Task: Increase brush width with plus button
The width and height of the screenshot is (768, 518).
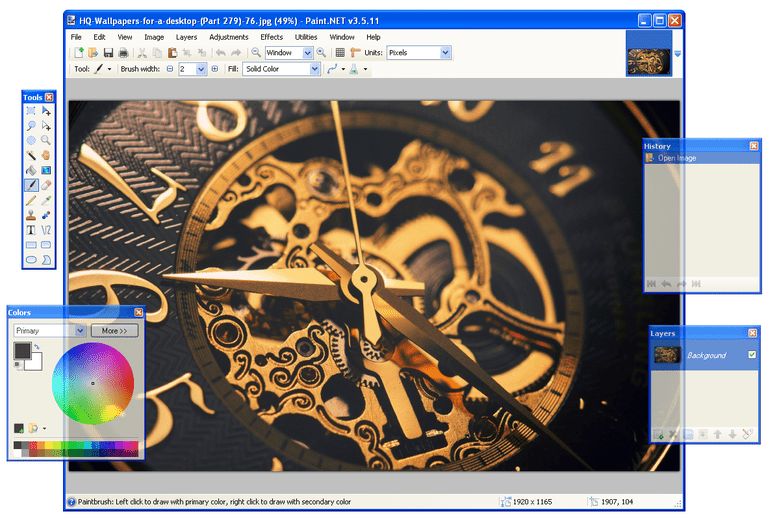Action: [215, 69]
